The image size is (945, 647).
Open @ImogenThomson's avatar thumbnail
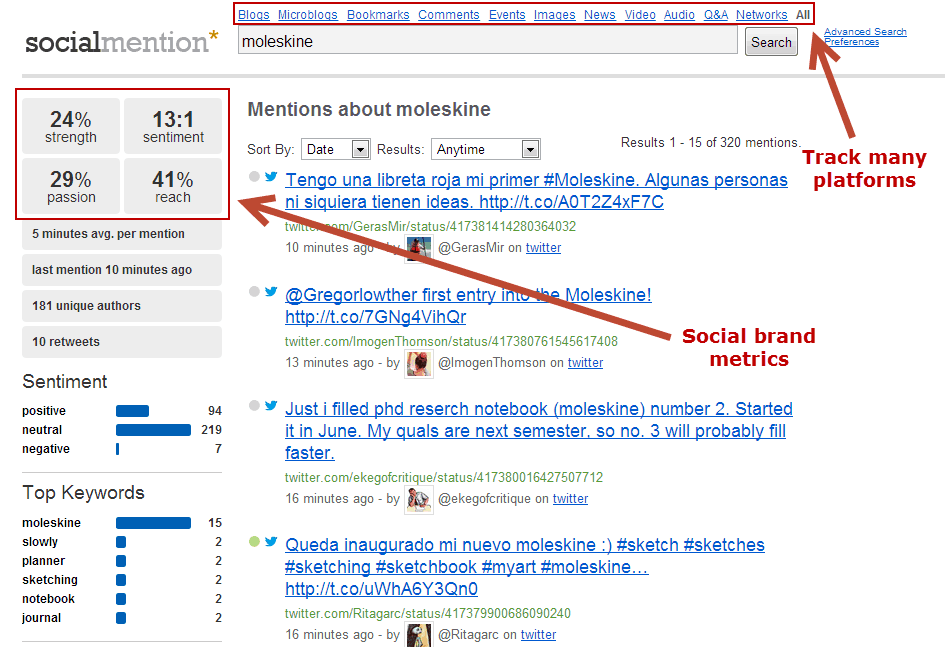coord(419,364)
